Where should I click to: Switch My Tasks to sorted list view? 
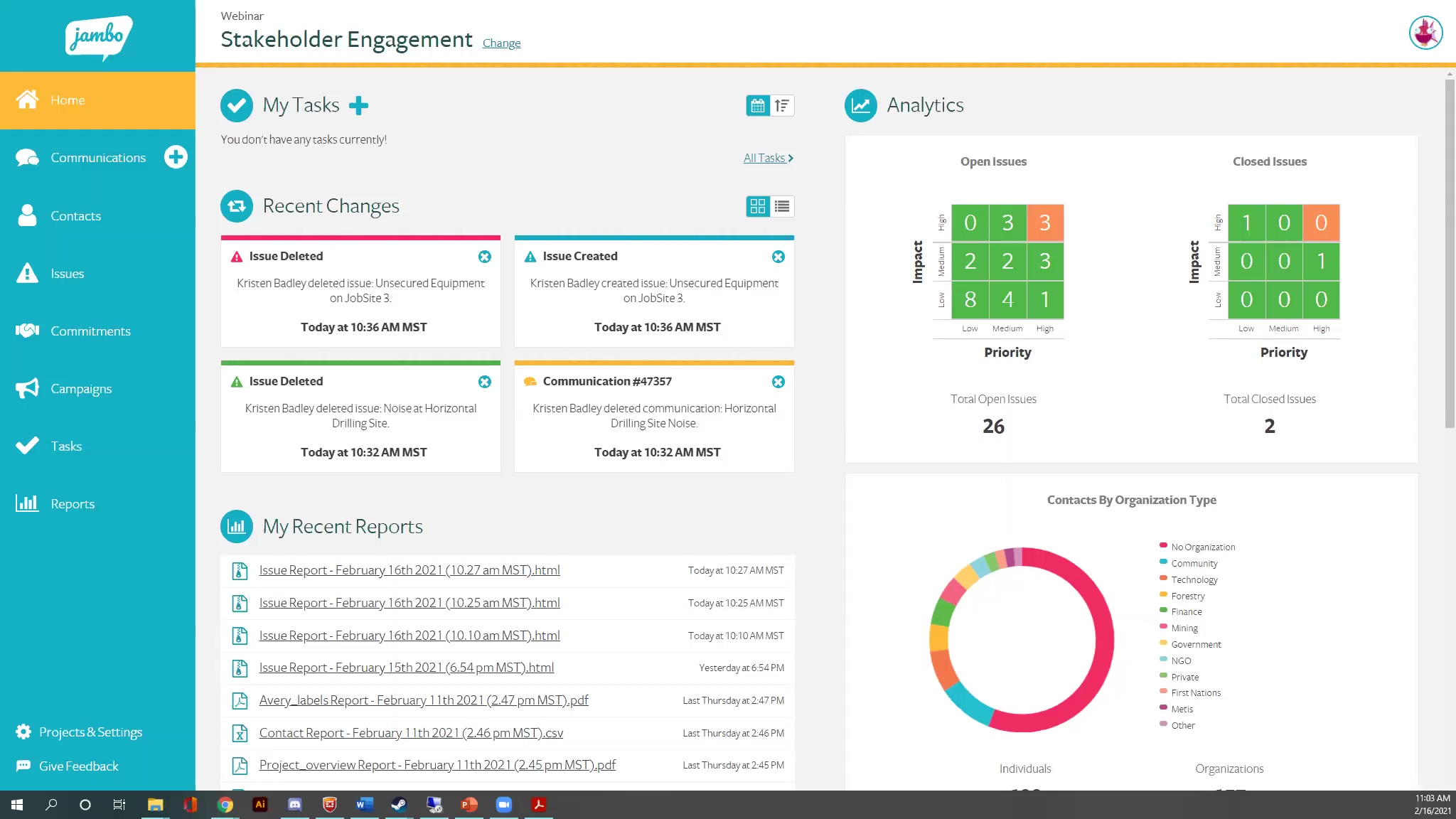[x=782, y=105]
